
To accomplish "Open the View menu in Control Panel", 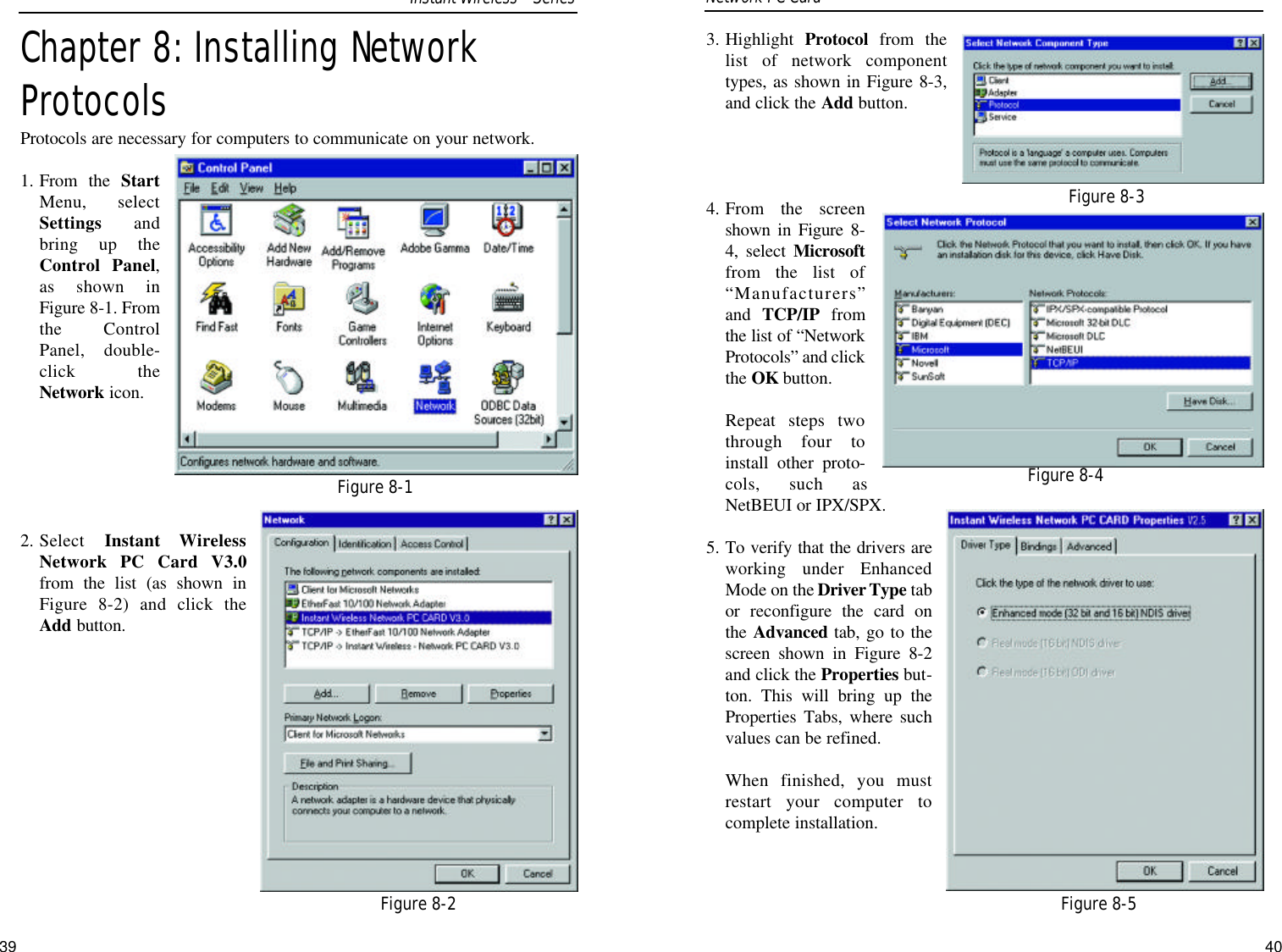I will (x=251, y=188).
